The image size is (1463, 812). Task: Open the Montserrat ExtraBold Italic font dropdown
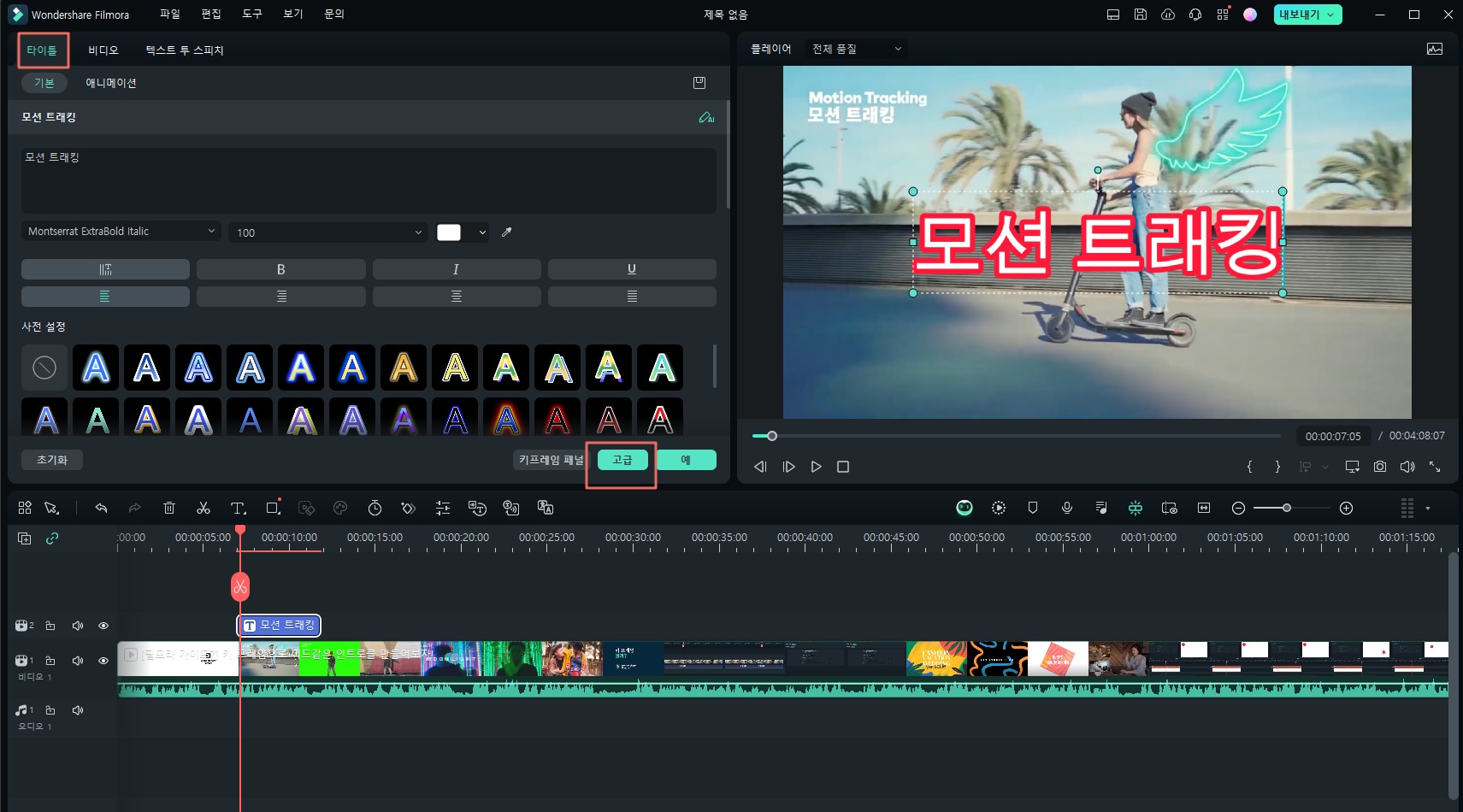click(x=121, y=232)
